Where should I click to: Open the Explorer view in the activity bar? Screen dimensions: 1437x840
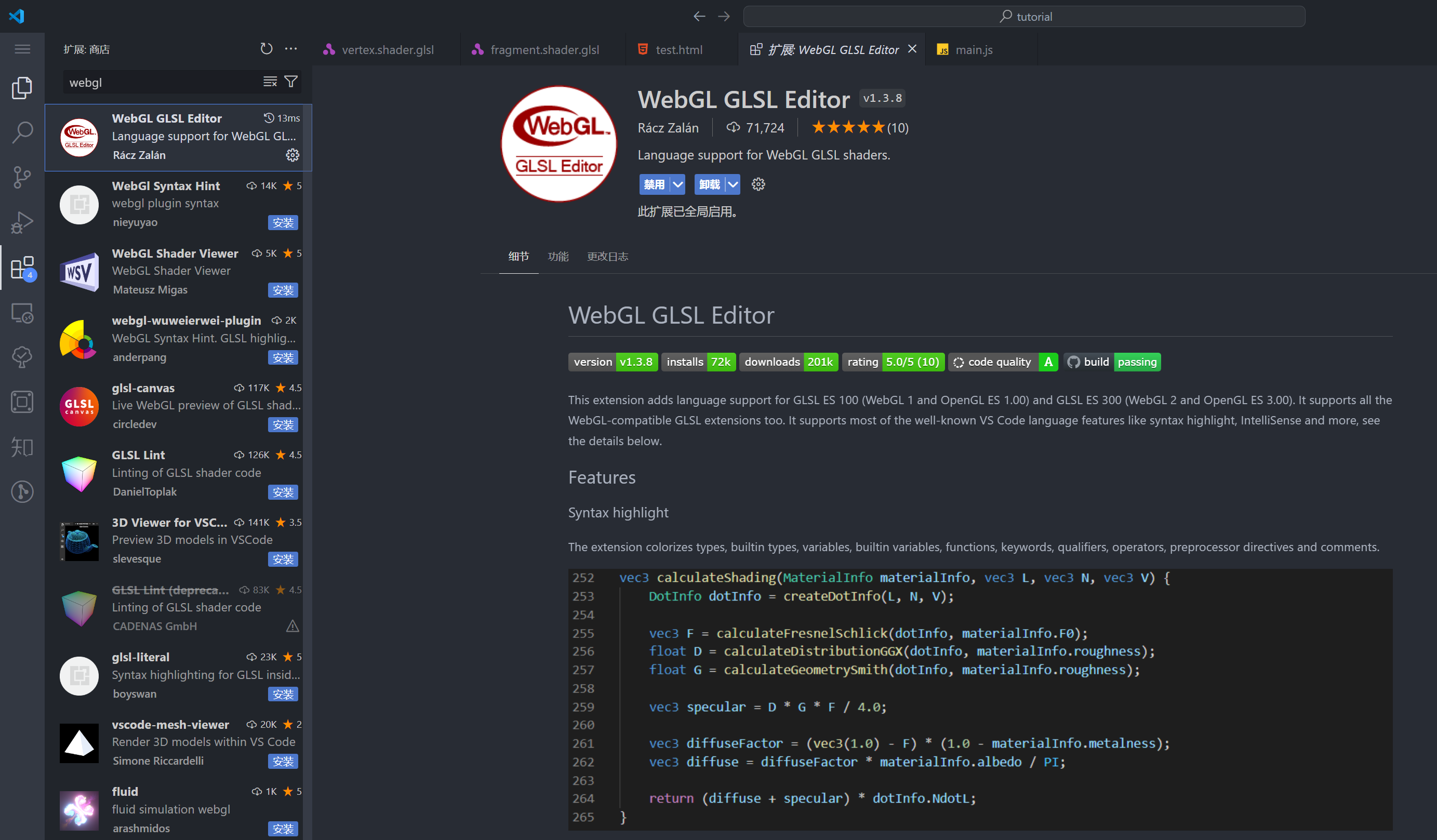click(22, 87)
